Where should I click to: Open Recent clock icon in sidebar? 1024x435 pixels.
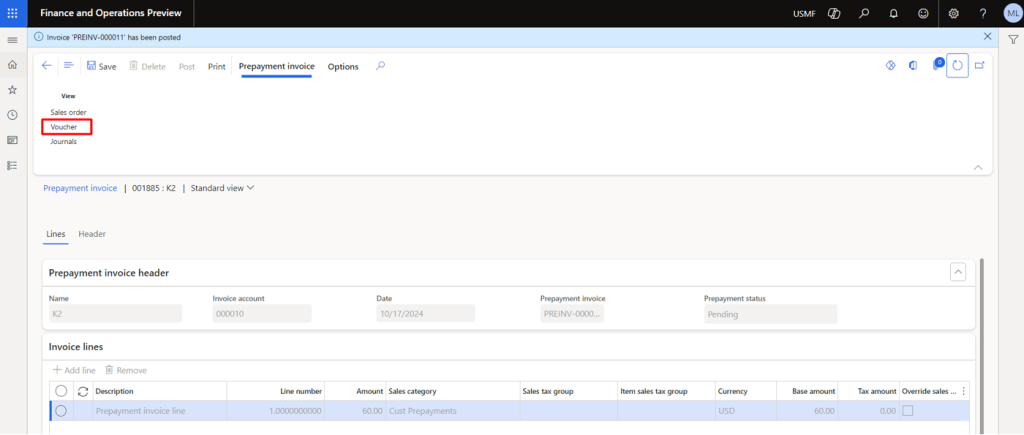click(x=12, y=115)
